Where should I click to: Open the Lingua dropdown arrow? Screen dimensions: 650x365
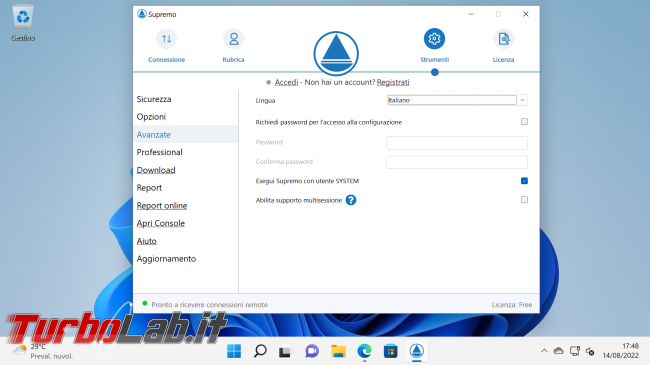coord(522,100)
